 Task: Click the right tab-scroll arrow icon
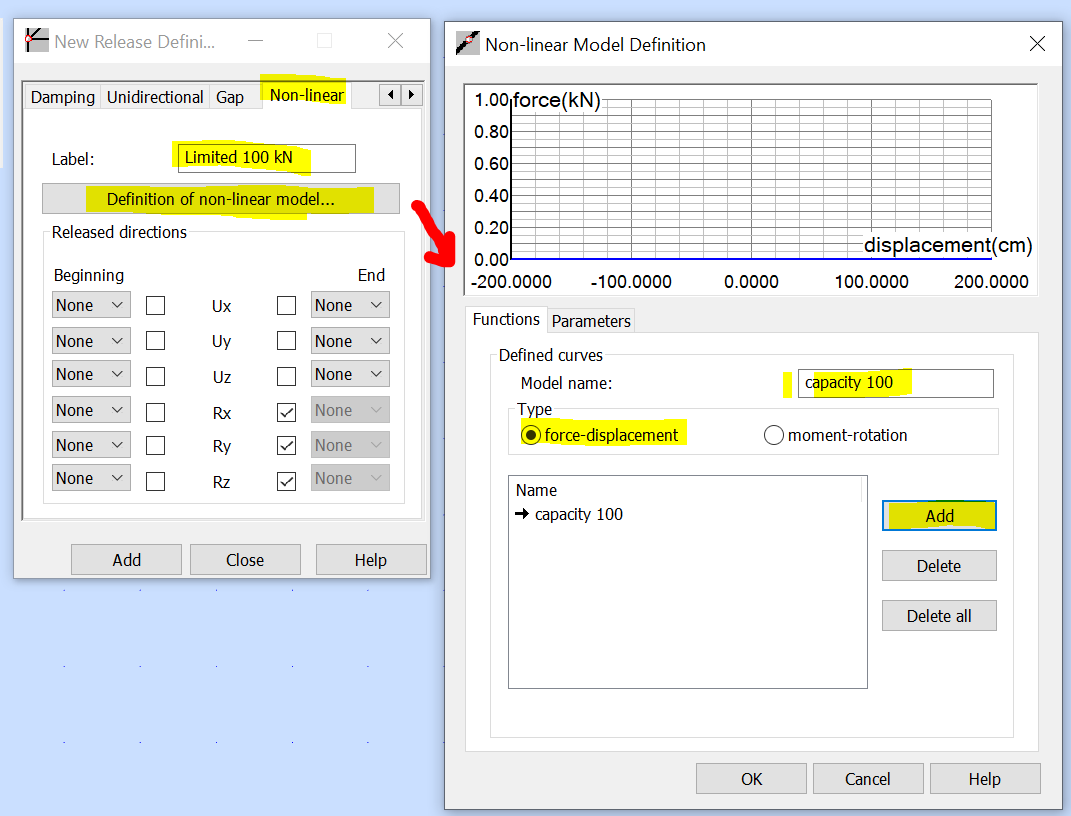pyautogui.click(x=410, y=94)
